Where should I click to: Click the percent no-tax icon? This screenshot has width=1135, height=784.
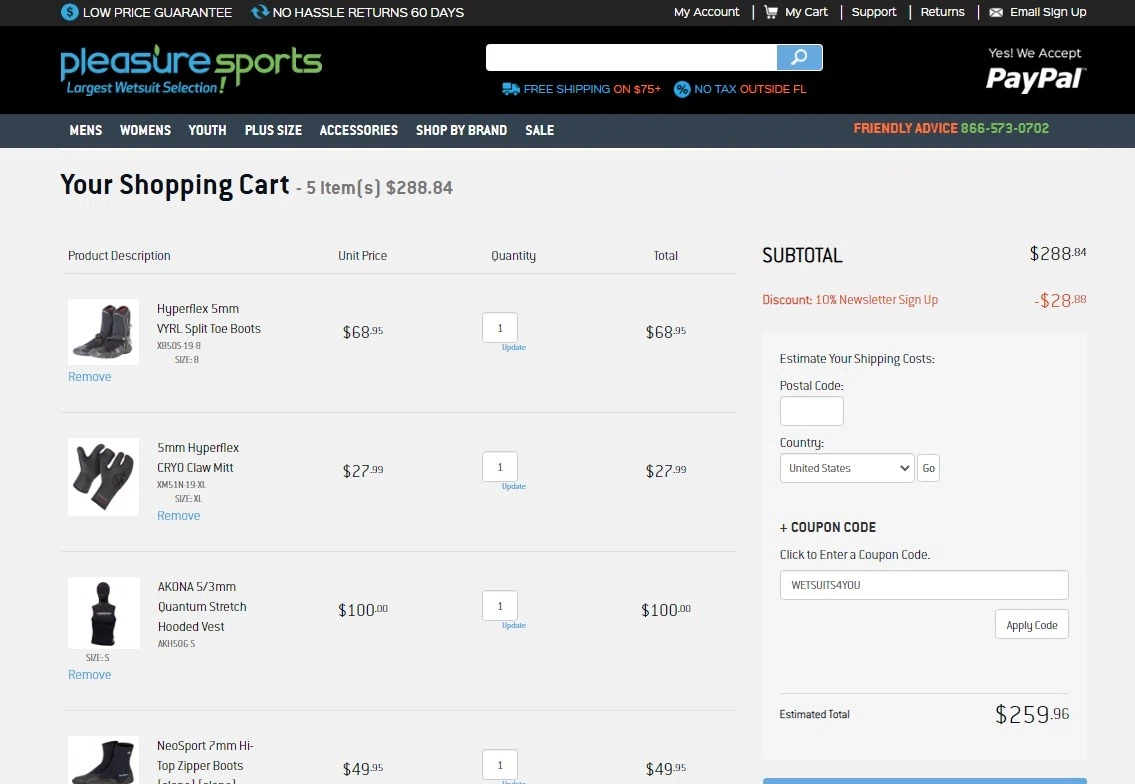(682, 89)
